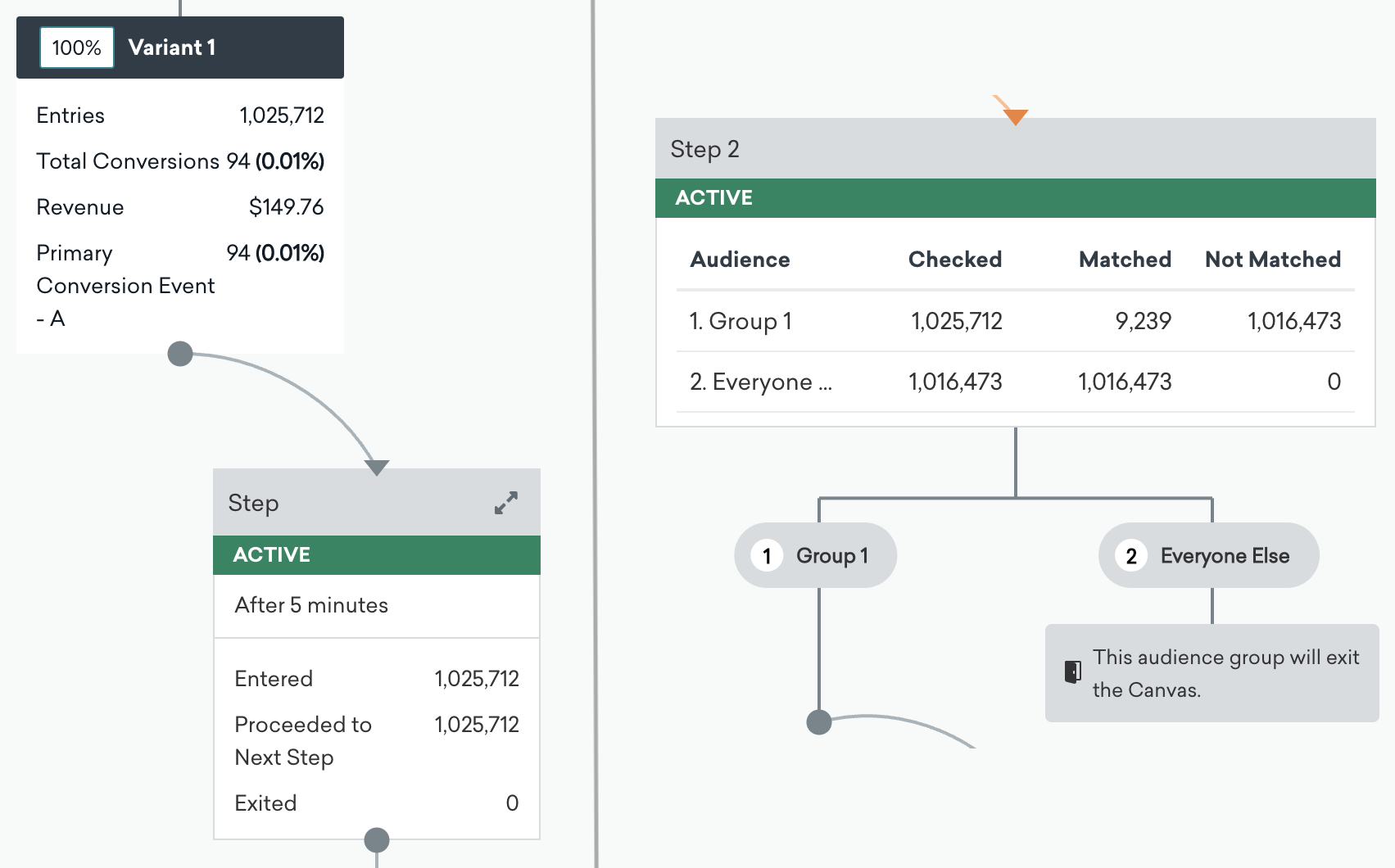Open the Step 2 header

coord(1014,149)
